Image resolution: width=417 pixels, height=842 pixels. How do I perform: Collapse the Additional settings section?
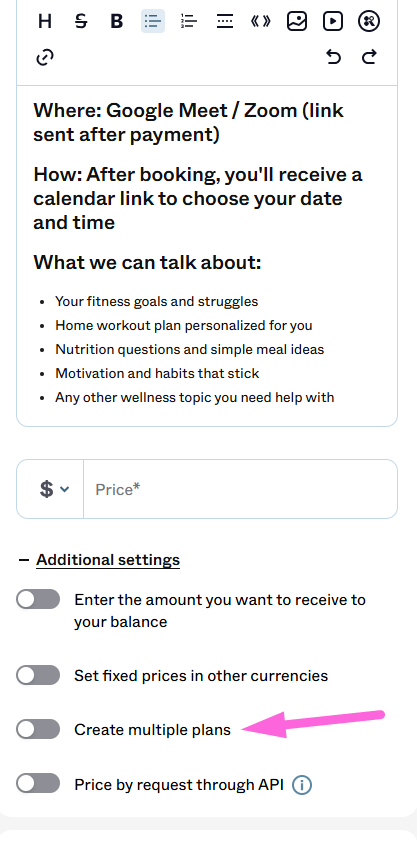(x=99, y=560)
